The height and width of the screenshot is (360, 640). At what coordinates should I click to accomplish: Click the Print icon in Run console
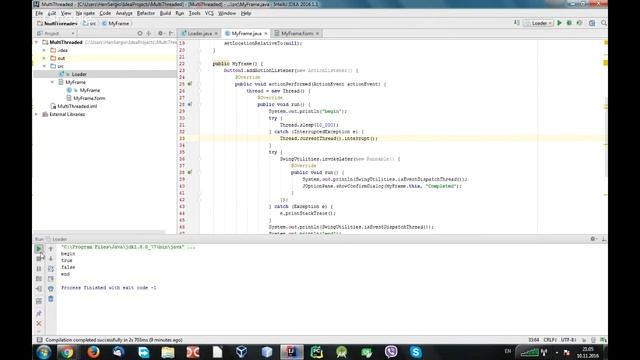click(51, 289)
